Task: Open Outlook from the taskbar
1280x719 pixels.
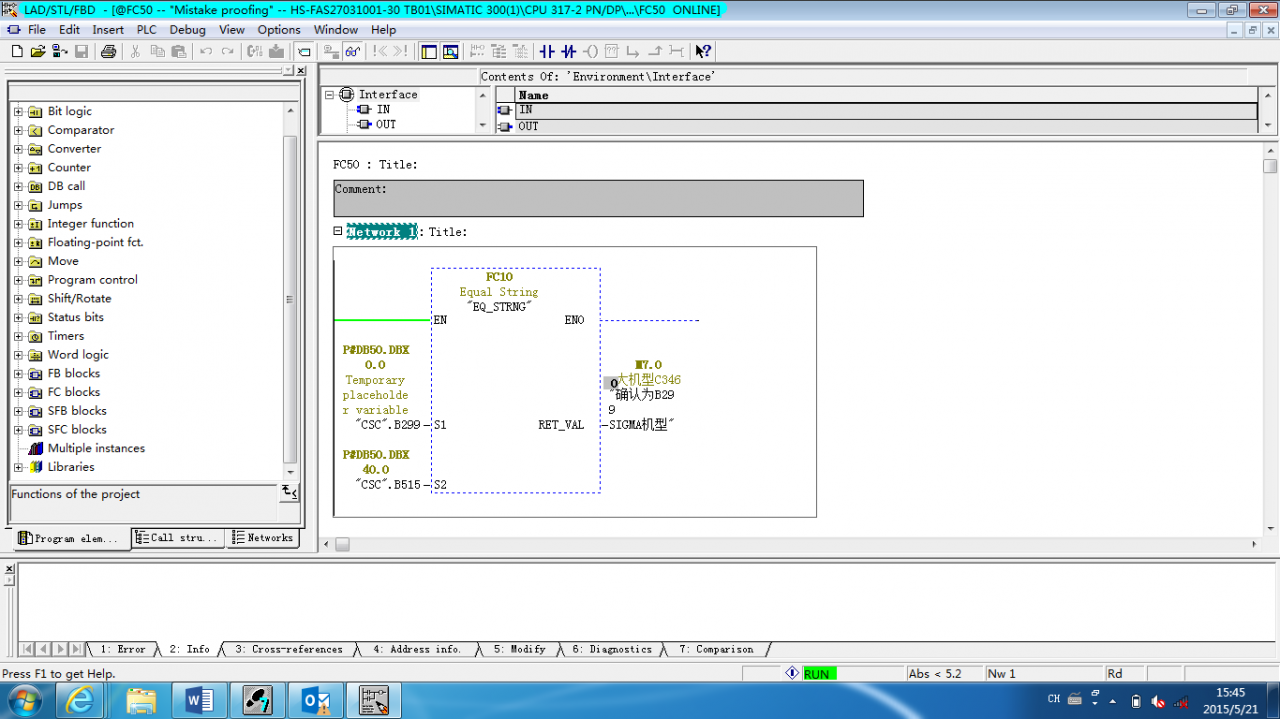Action: click(x=315, y=700)
